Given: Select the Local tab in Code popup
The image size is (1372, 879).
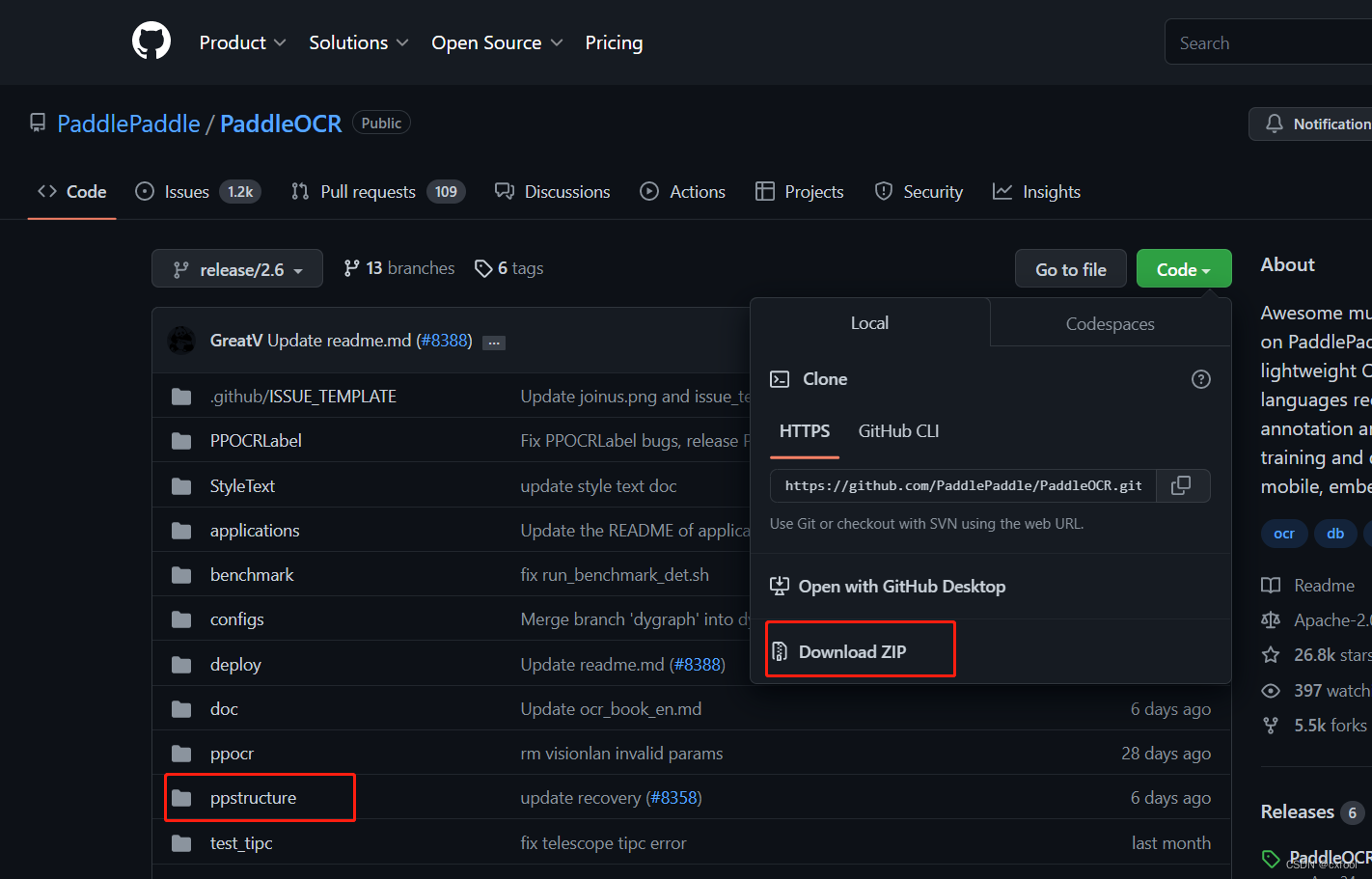Looking at the screenshot, I should (x=870, y=323).
